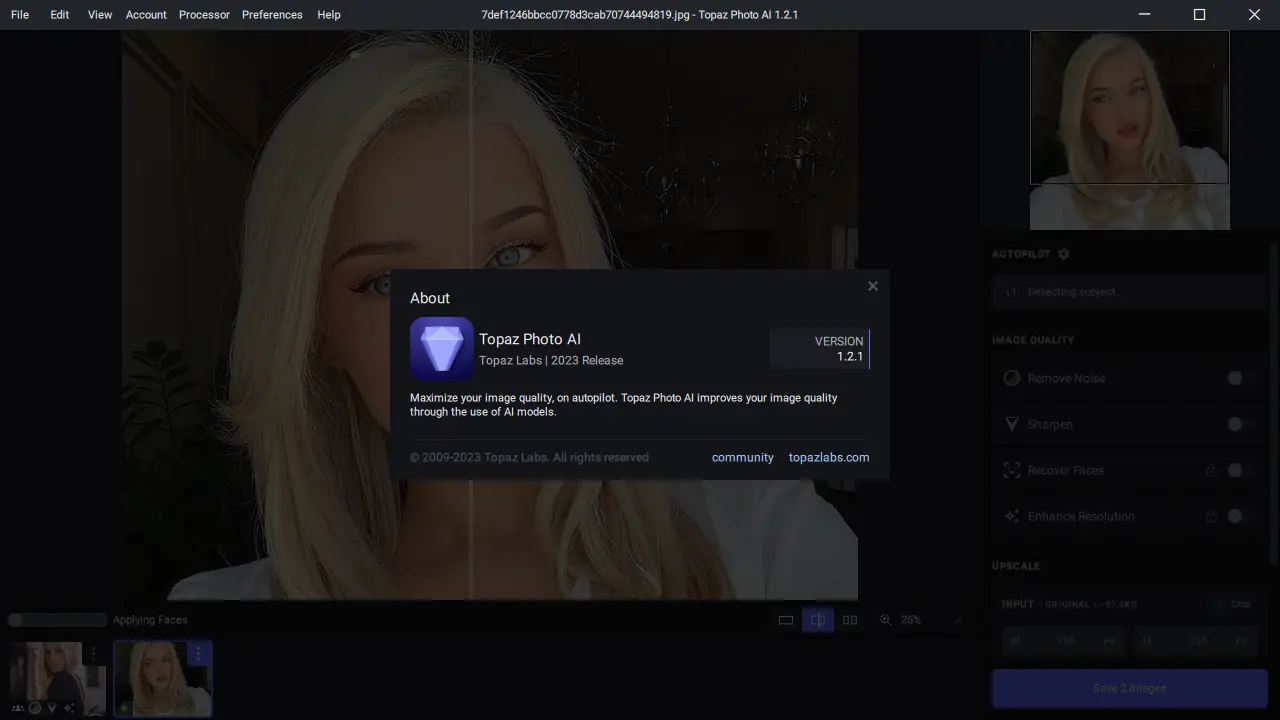Click the Enhance Resolution sparkle icon

[1011, 516]
